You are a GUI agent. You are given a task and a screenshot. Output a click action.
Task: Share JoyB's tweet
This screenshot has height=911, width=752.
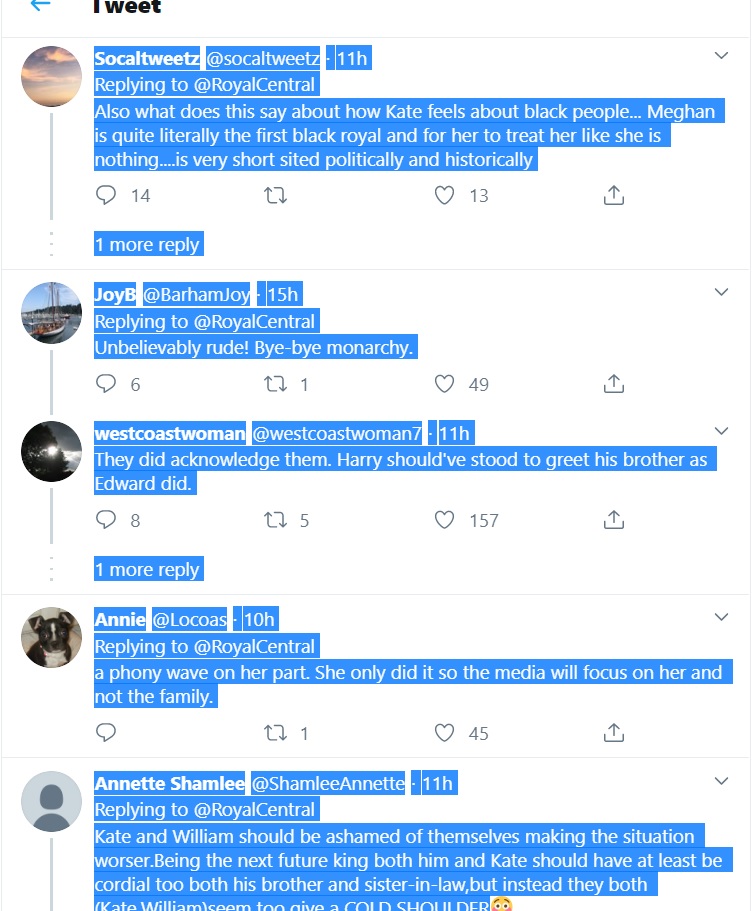614,384
